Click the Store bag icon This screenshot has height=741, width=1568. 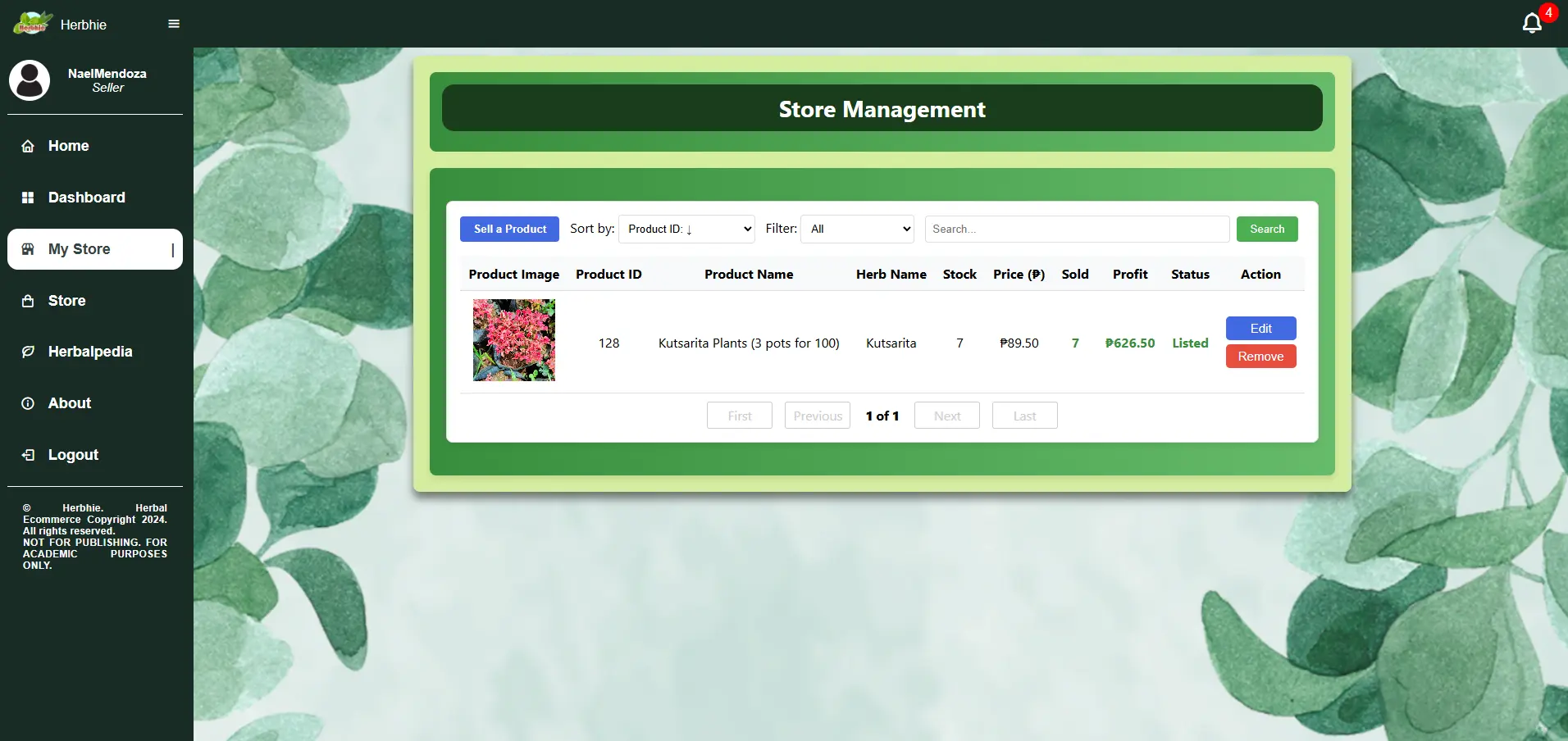click(28, 301)
